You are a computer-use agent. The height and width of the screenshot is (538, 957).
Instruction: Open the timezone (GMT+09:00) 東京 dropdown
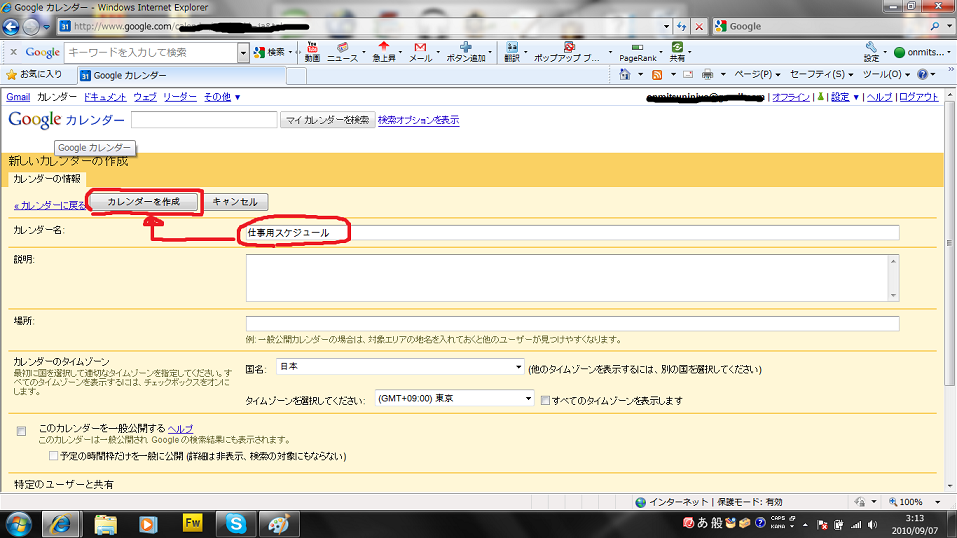pyautogui.click(x=455, y=398)
